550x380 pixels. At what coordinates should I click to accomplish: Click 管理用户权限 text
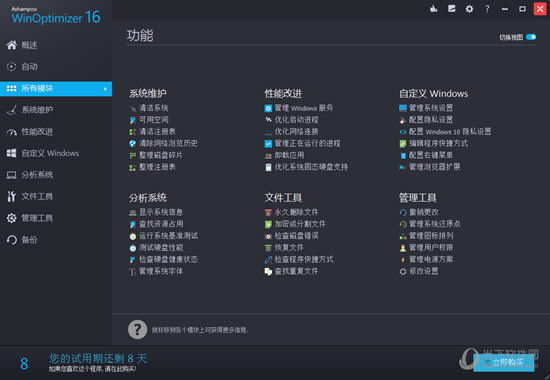click(x=431, y=248)
